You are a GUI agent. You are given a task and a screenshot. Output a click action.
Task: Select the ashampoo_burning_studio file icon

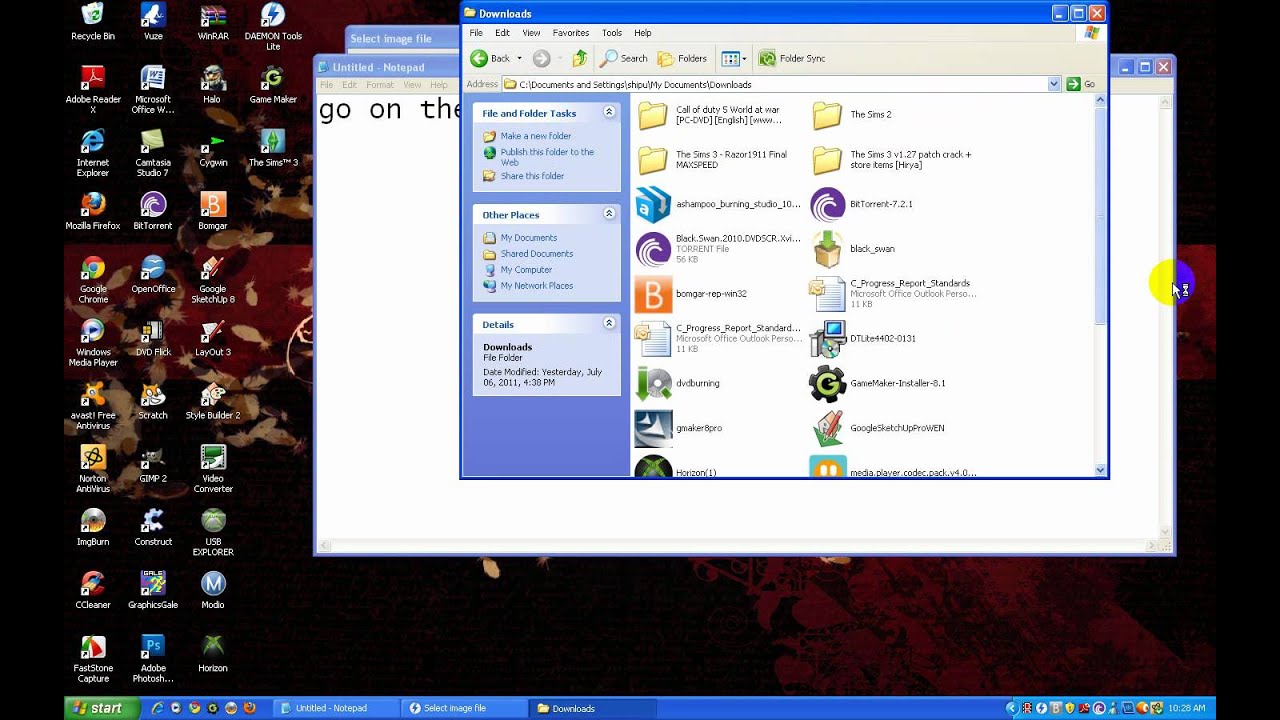click(653, 205)
